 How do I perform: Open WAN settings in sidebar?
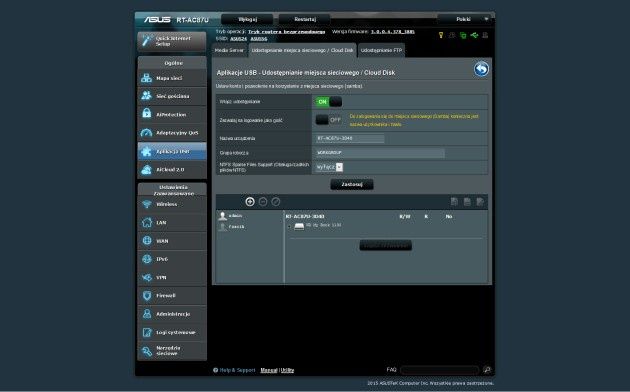click(172, 241)
